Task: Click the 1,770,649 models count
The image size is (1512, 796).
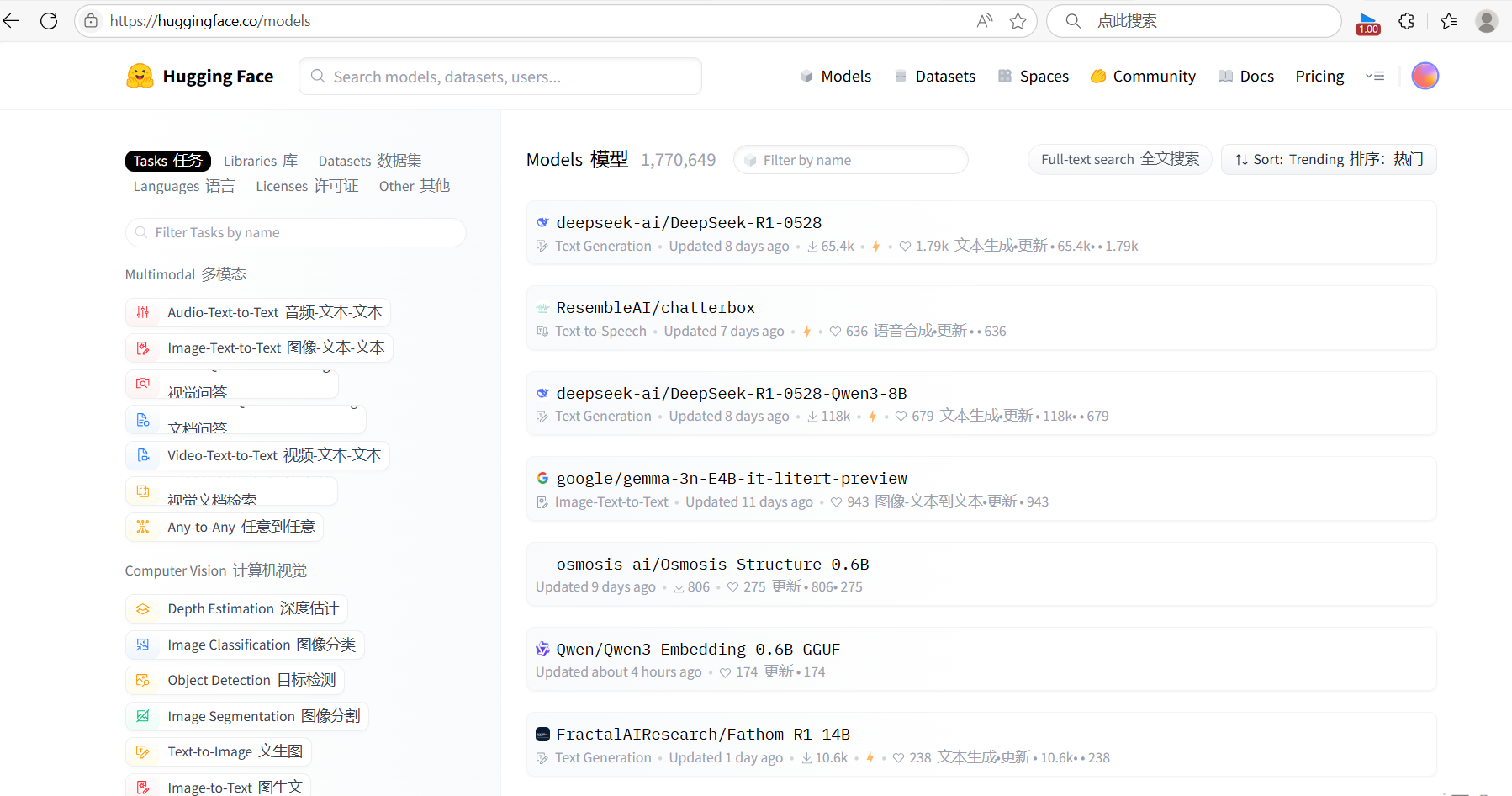Action: pyautogui.click(x=678, y=160)
